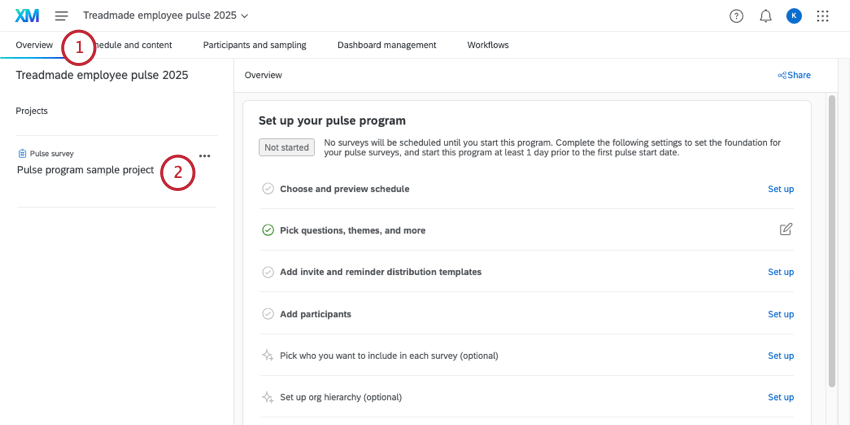
Task: Open the user account avatar
Action: point(794,16)
